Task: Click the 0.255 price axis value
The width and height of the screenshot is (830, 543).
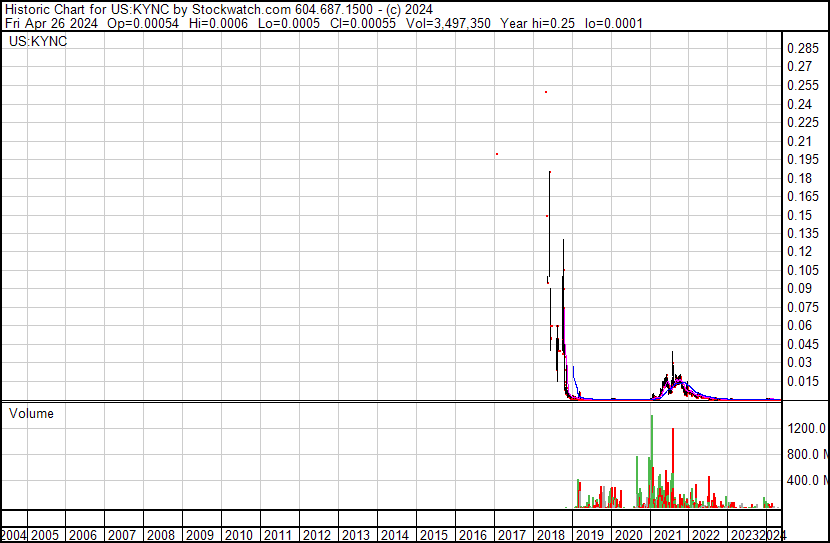Action: 803,86
